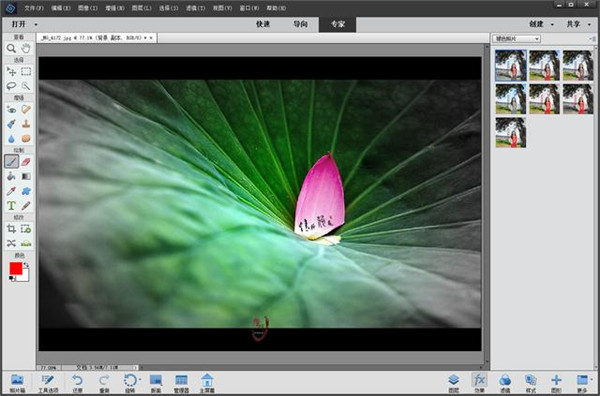
Task: Select the Custom Shape tool
Action: coord(26,191)
